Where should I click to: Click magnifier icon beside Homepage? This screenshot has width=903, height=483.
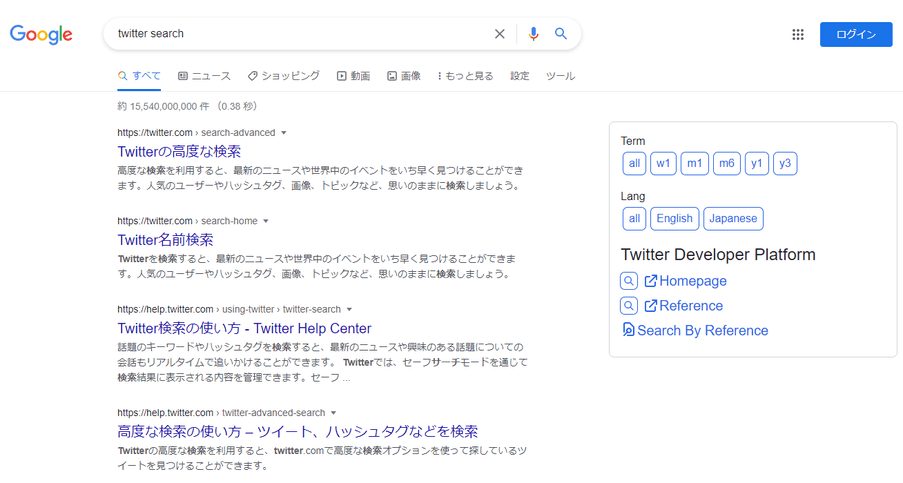pos(629,281)
